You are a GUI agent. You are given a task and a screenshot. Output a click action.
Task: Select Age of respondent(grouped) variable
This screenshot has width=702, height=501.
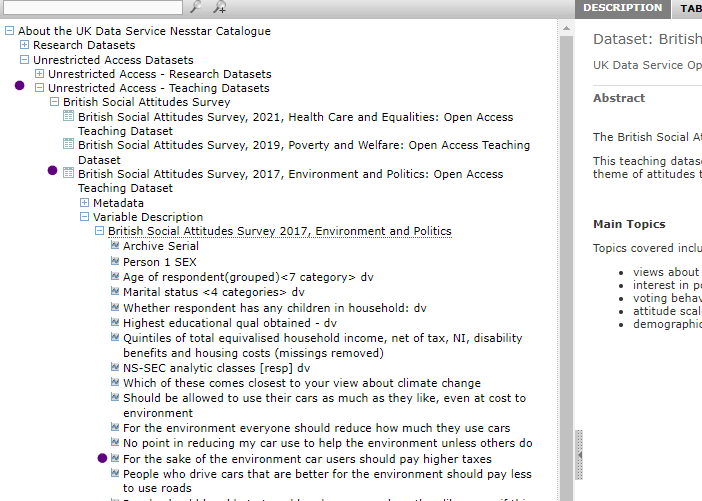click(248, 277)
